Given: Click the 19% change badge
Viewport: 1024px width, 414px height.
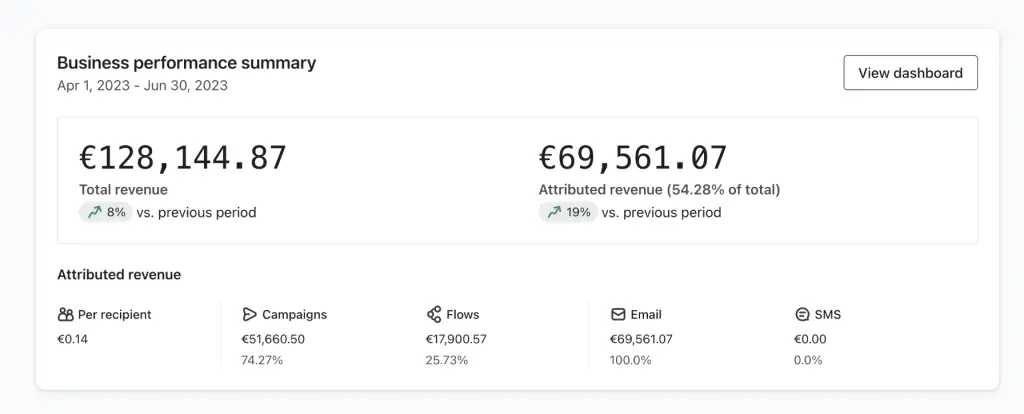Looking at the screenshot, I should (568, 212).
